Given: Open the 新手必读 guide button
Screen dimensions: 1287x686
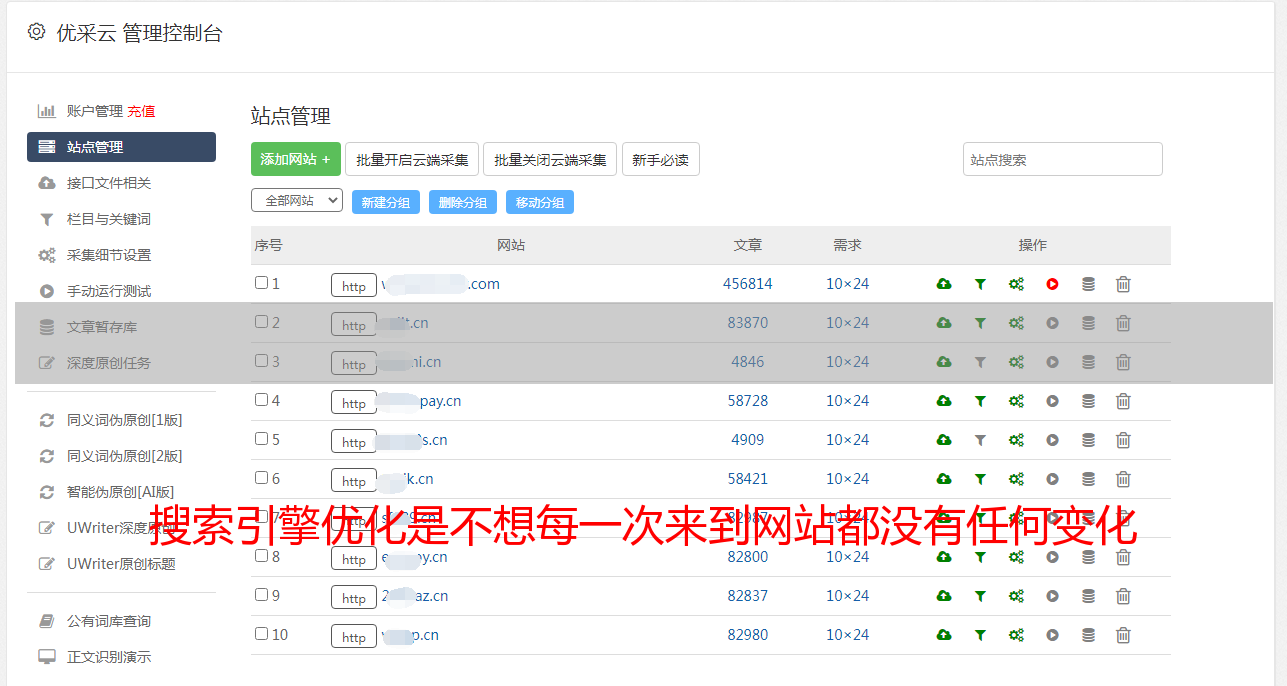Looking at the screenshot, I should 660,159.
